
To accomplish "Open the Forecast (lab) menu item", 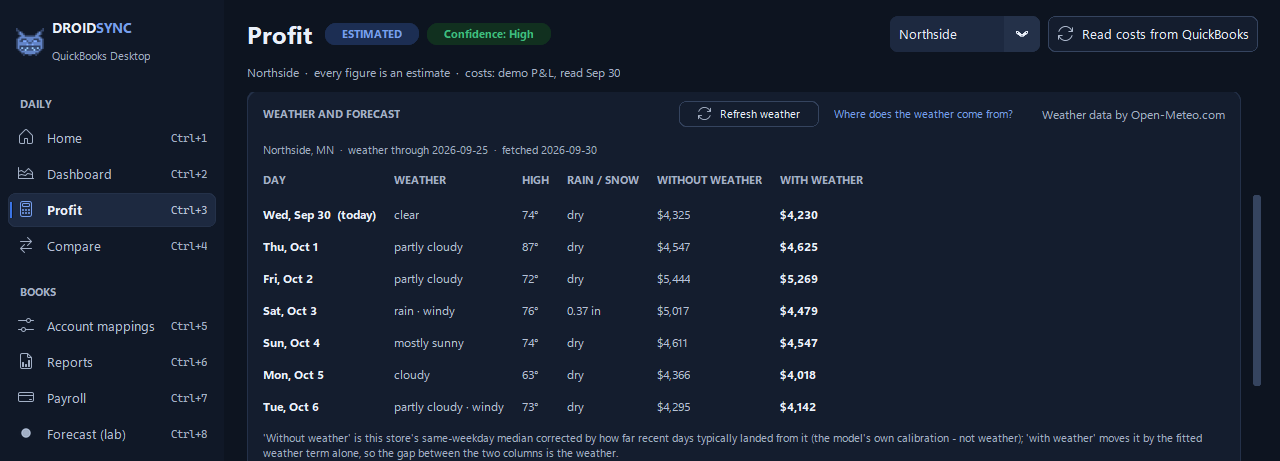I will point(112,434).
